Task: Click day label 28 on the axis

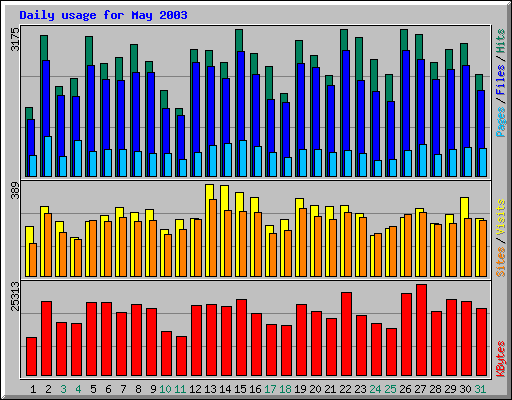Action: [435, 389]
